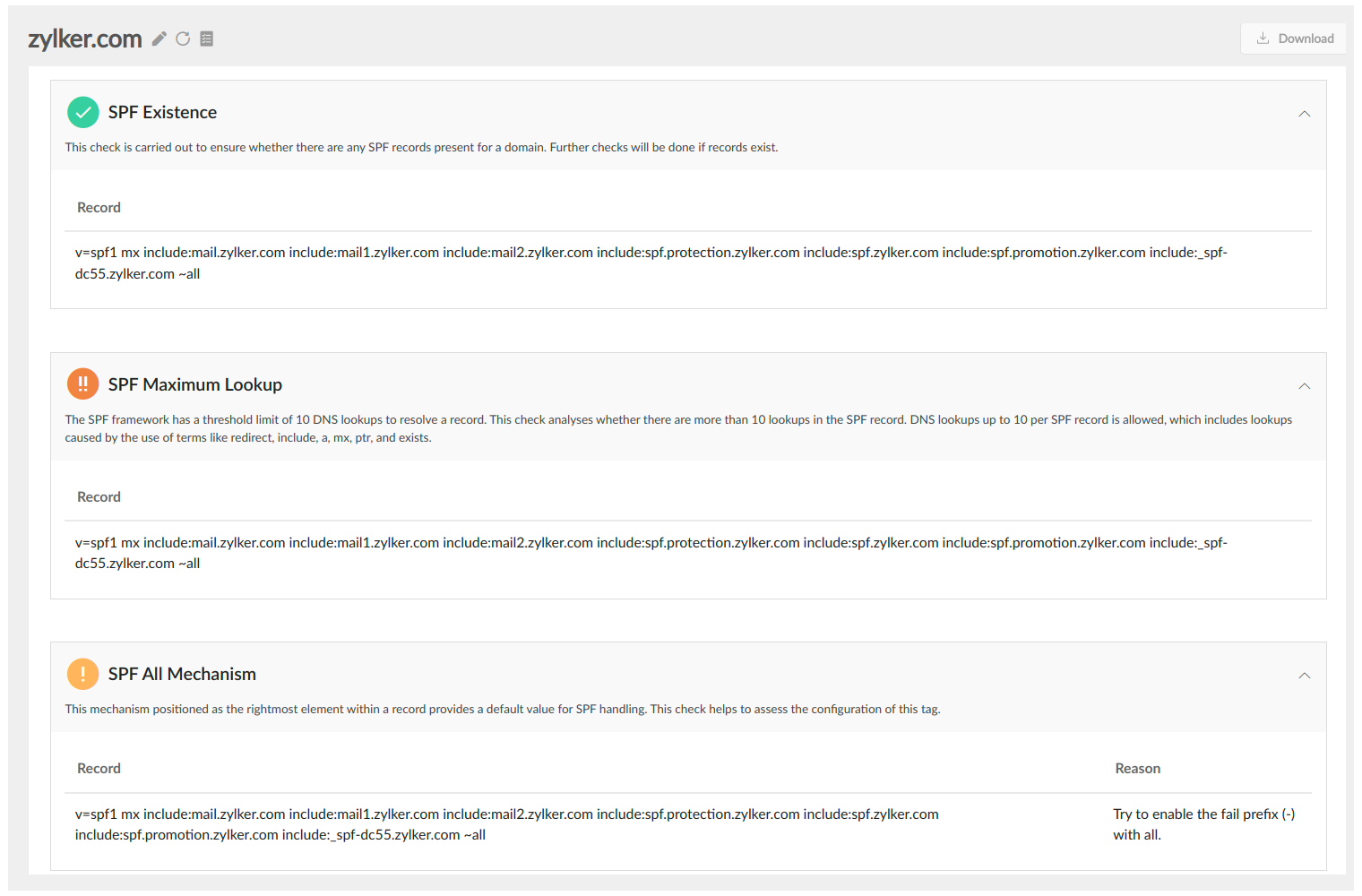This screenshot has width=1362, height=896.
Task: Click the SPF Existence heading
Action: (x=161, y=112)
